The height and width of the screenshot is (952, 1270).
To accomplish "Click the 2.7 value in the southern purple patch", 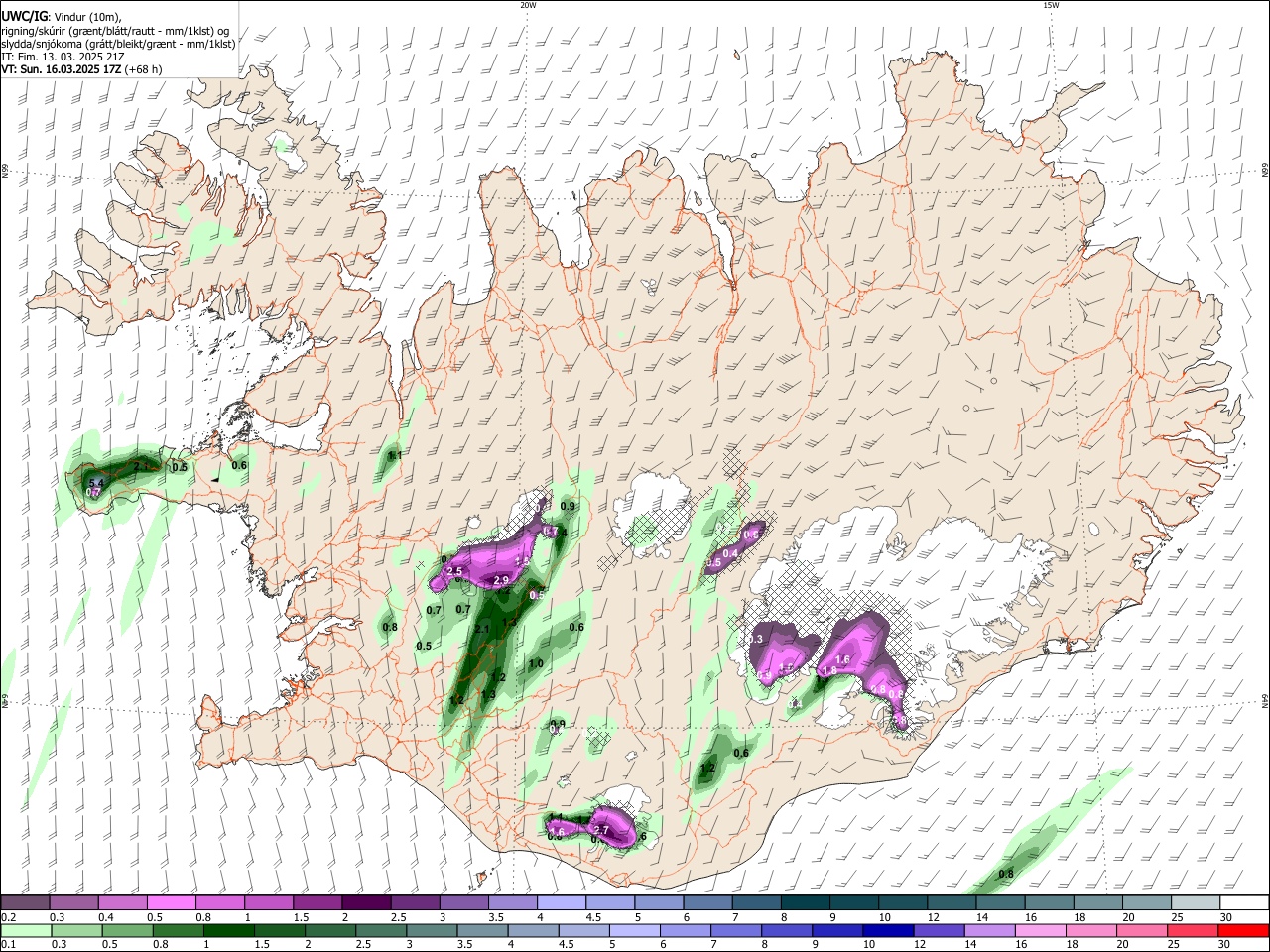I will click(x=600, y=829).
